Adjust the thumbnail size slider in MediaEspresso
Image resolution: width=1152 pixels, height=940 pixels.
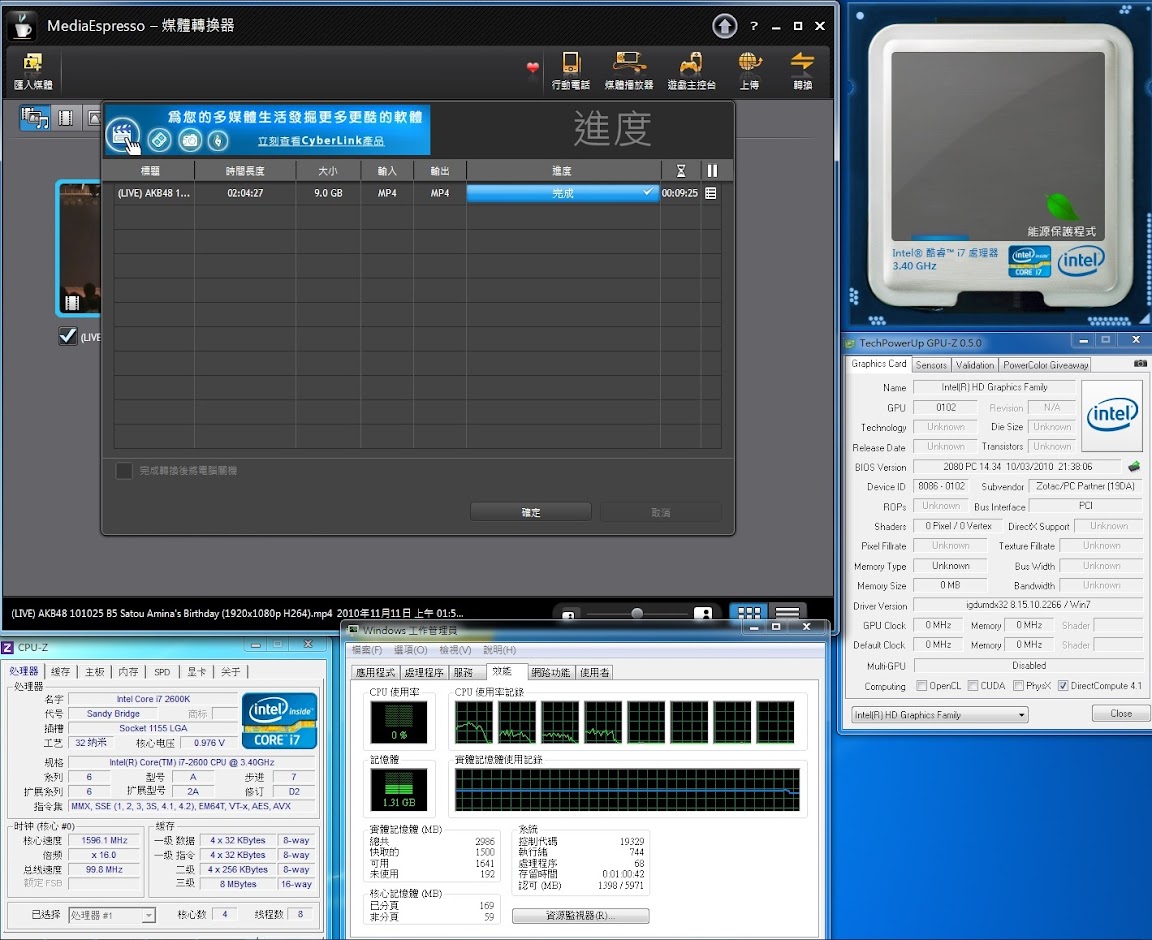click(636, 614)
